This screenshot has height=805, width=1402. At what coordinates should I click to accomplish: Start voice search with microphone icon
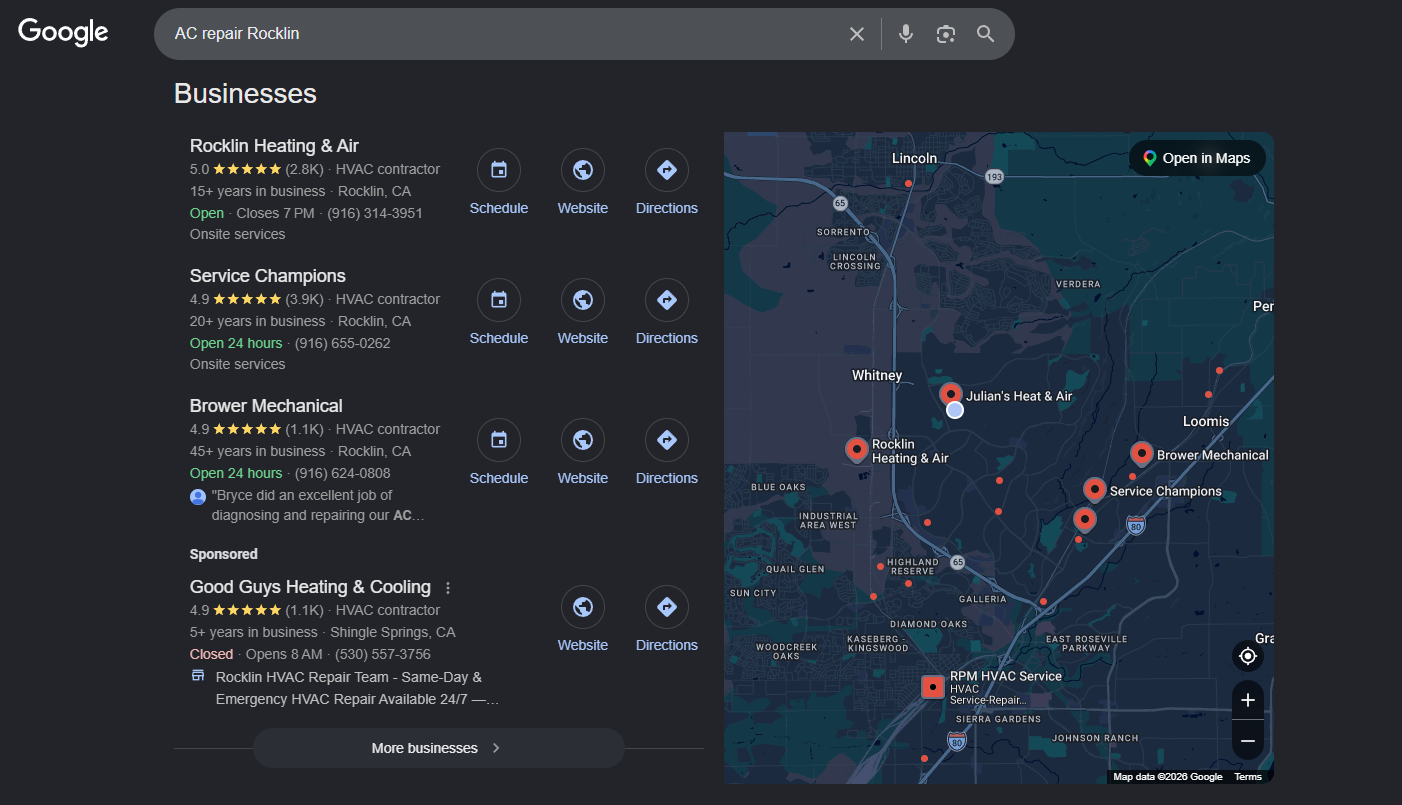(x=906, y=34)
